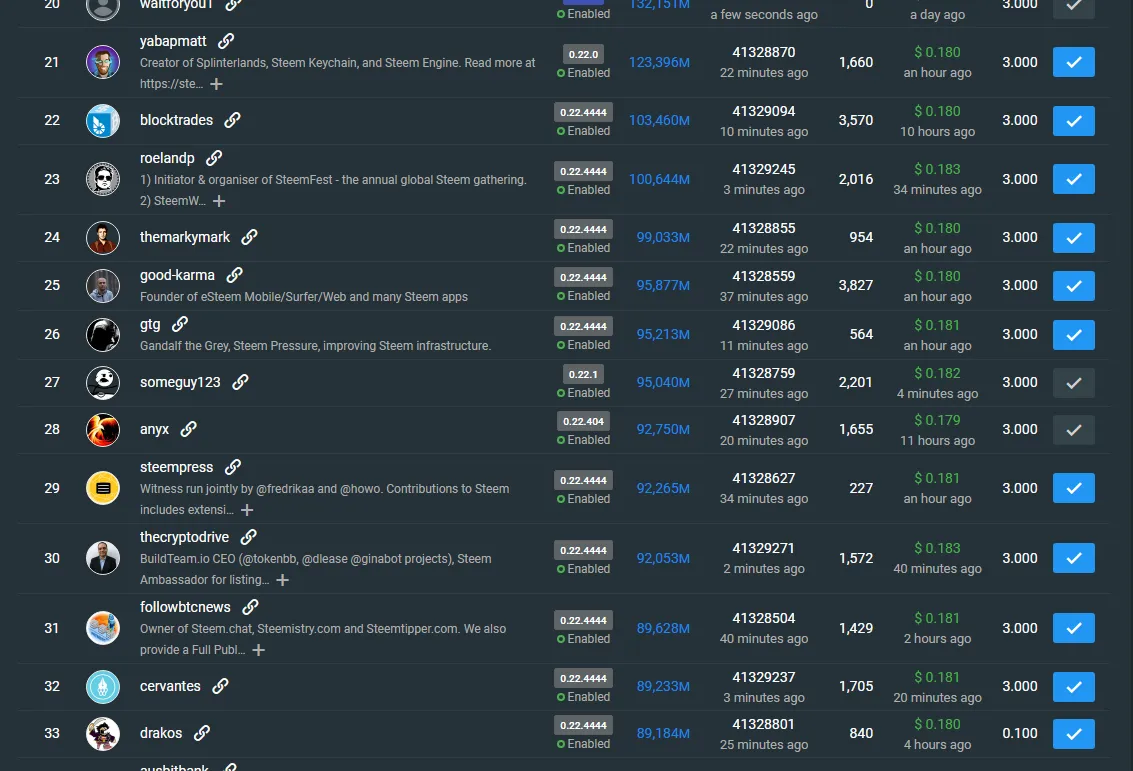The height and width of the screenshot is (771, 1133).
Task: Open the link icon beside themarkymark
Action: point(249,237)
